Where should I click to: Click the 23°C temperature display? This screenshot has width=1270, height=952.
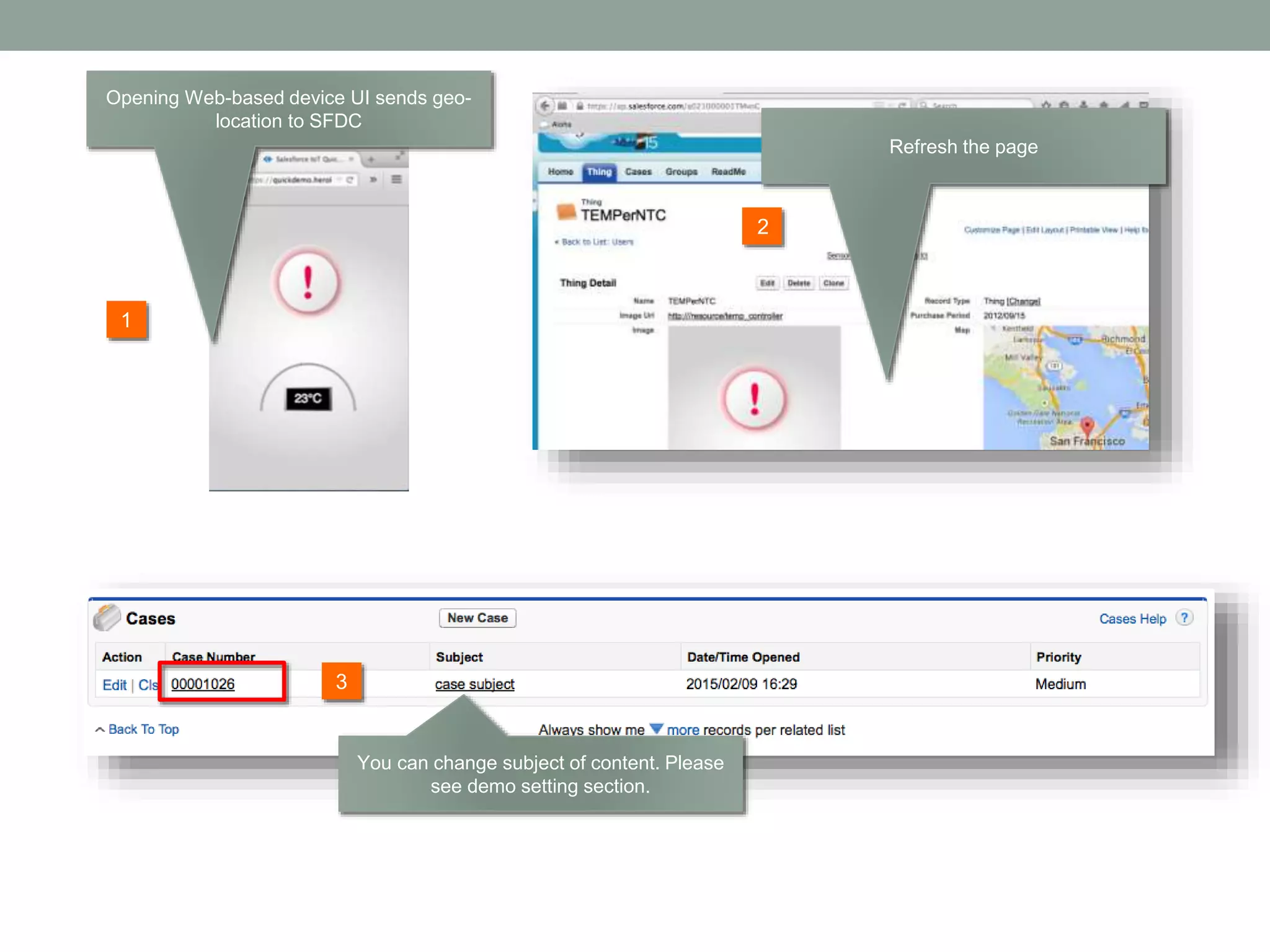[308, 398]
